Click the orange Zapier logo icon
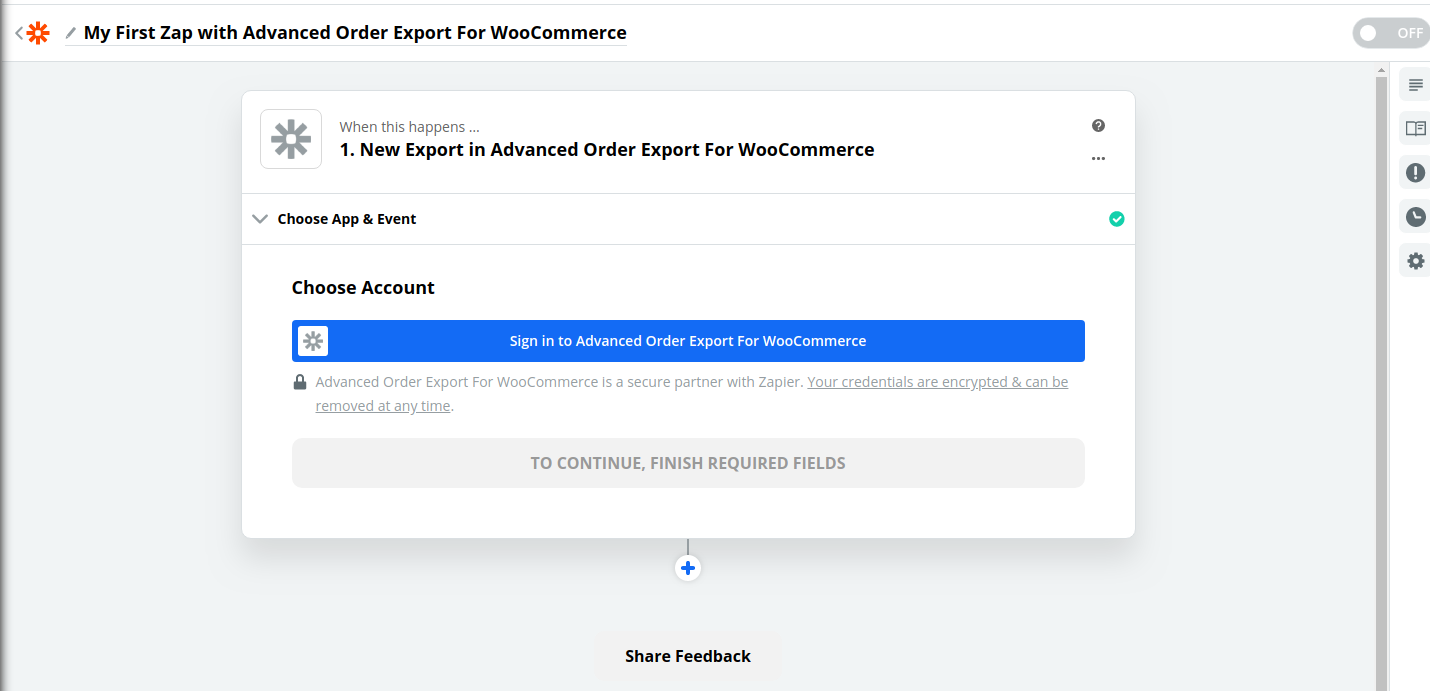Image resolution: width=1430 pixels, height=691 pixels. (x=38, y=33)
